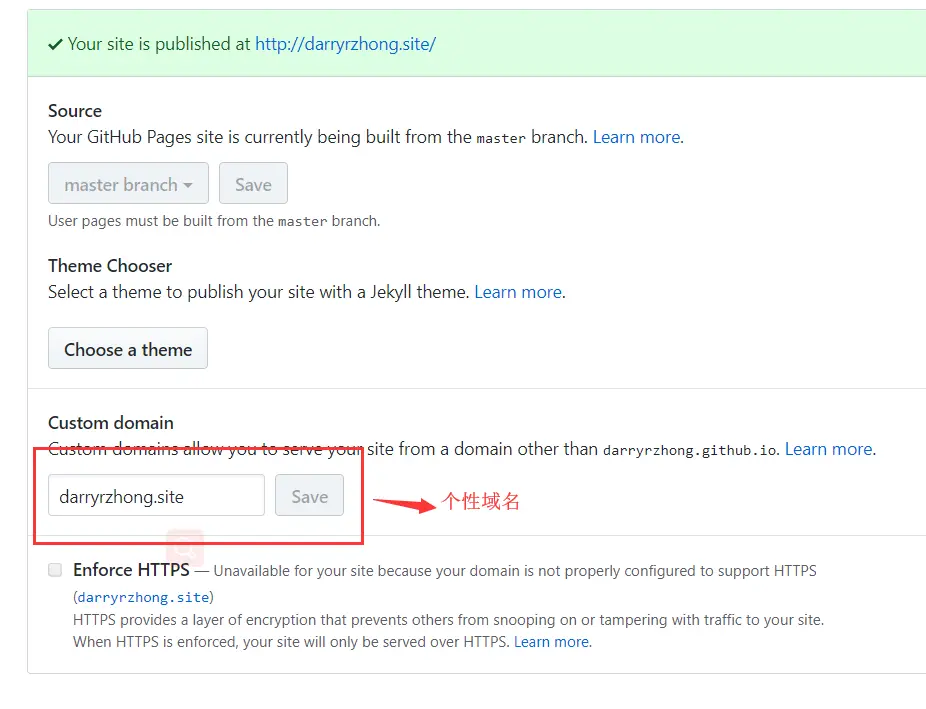Viewport: 926px width, 709px height.
Task: Click Save button beside custom domain field
Action: pos(309,495)
